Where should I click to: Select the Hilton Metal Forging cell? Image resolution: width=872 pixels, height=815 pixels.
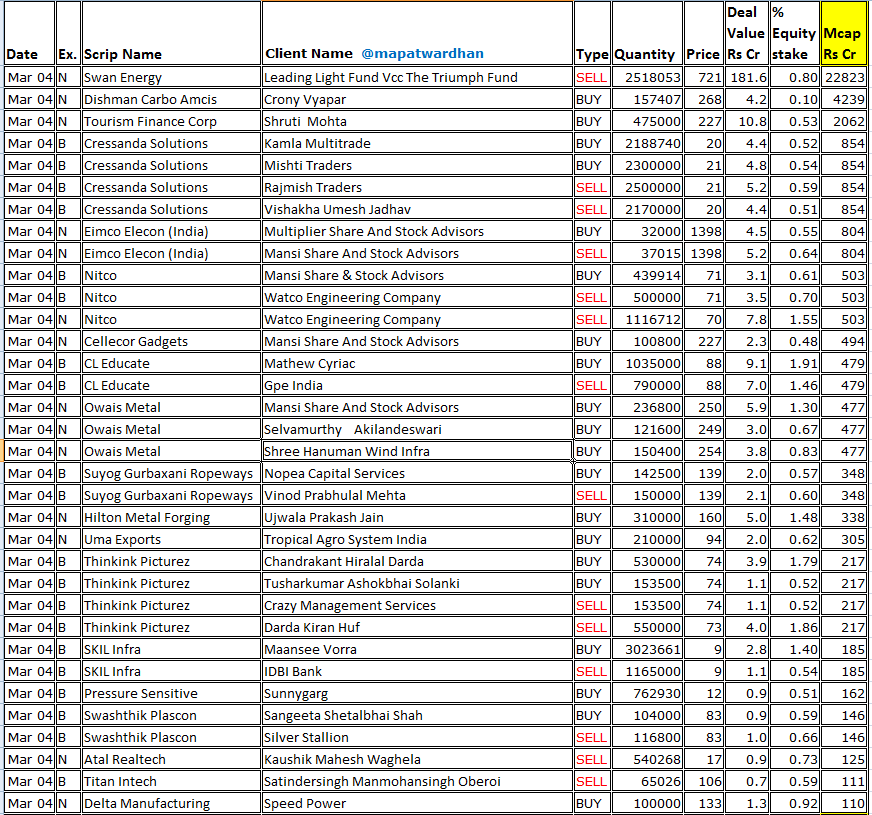171,518
